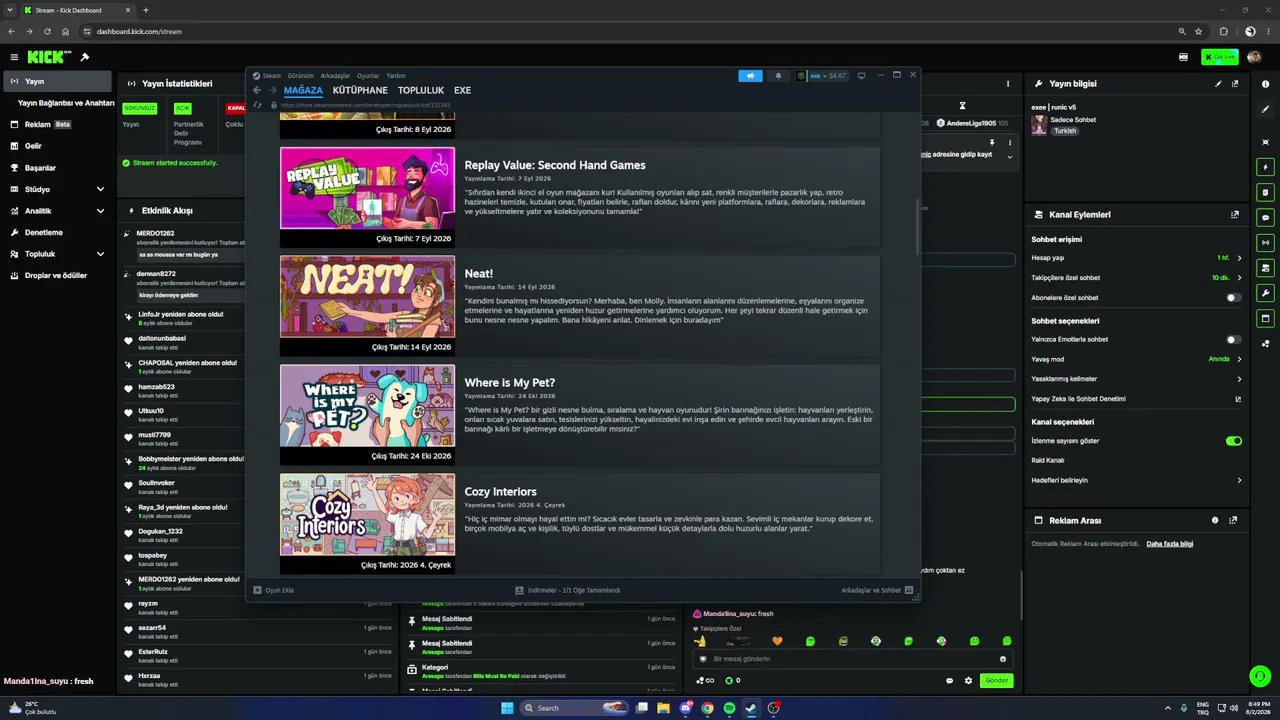Screen dimensions: 1280x720
Task: Open the Görünüm menu in Steam
Action: 300,76
